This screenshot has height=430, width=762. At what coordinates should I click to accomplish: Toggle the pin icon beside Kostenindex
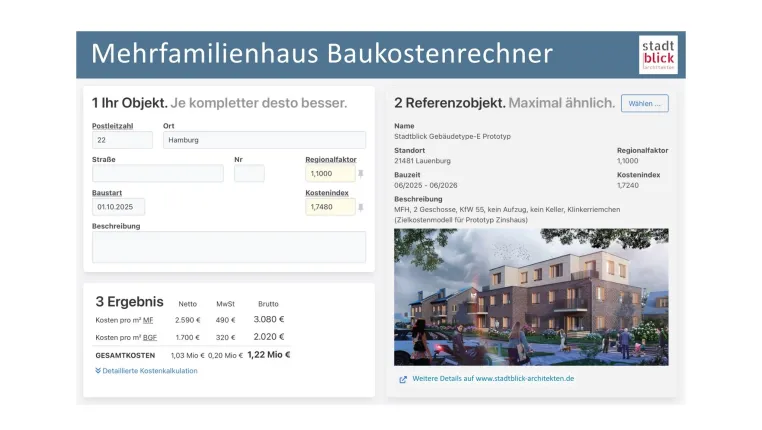pos(361,207)
